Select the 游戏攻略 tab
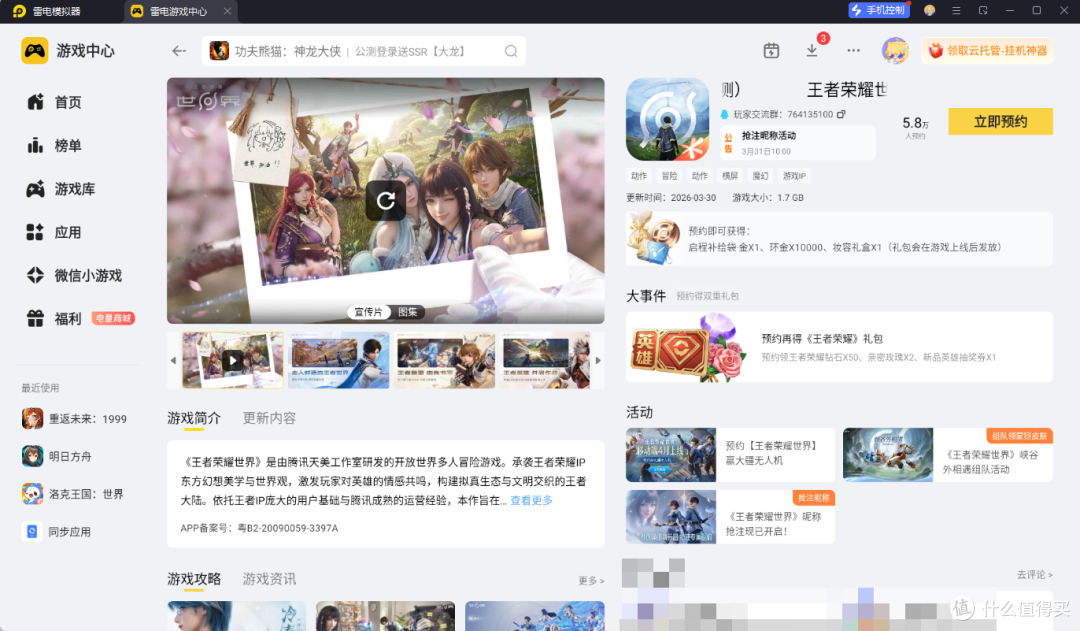Viewport: 1080px width, 631px height. [194, 579]
